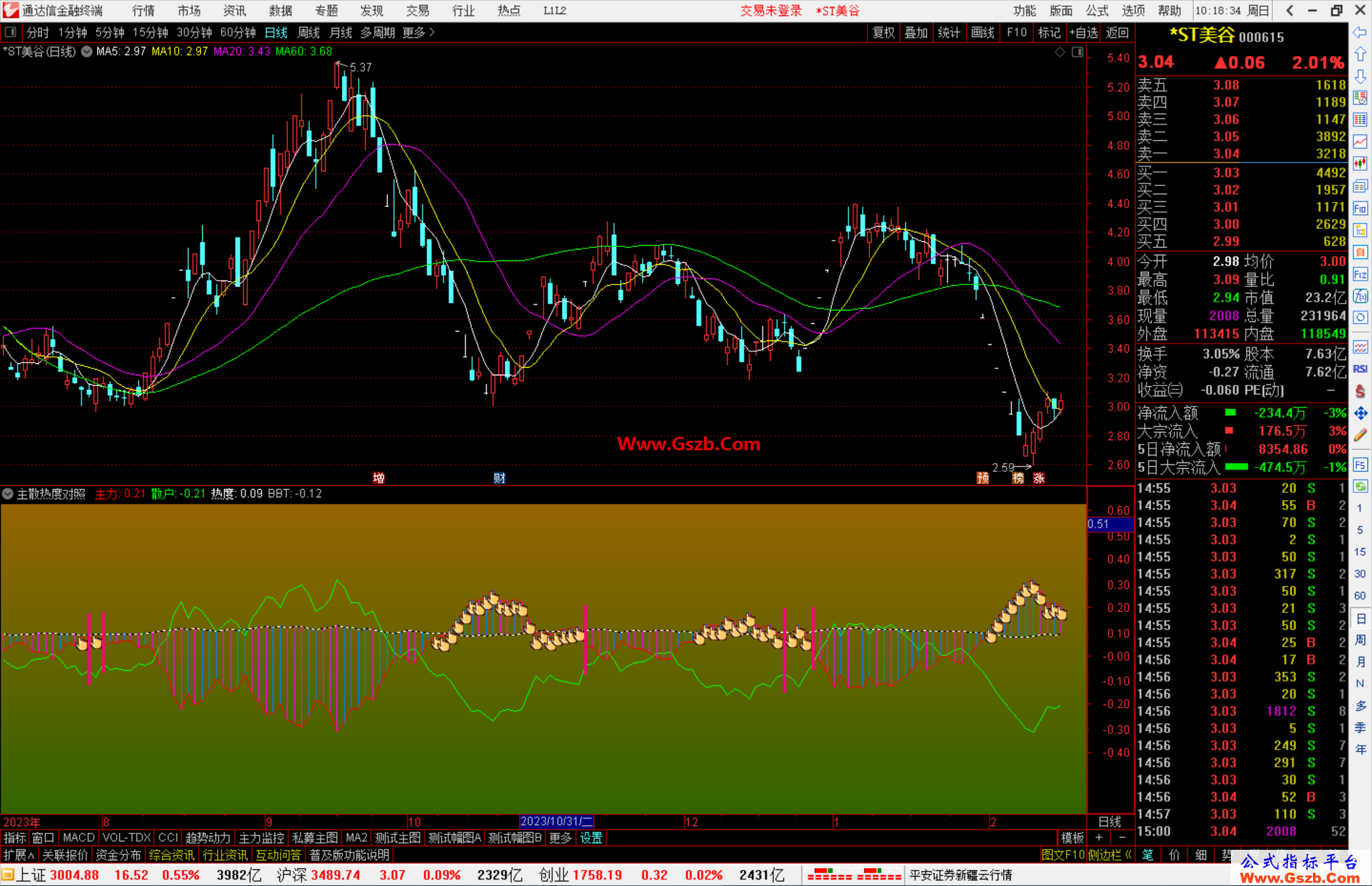Click the 叠加 overlay button
This screenshot has height=886, width=1372.
917,32
